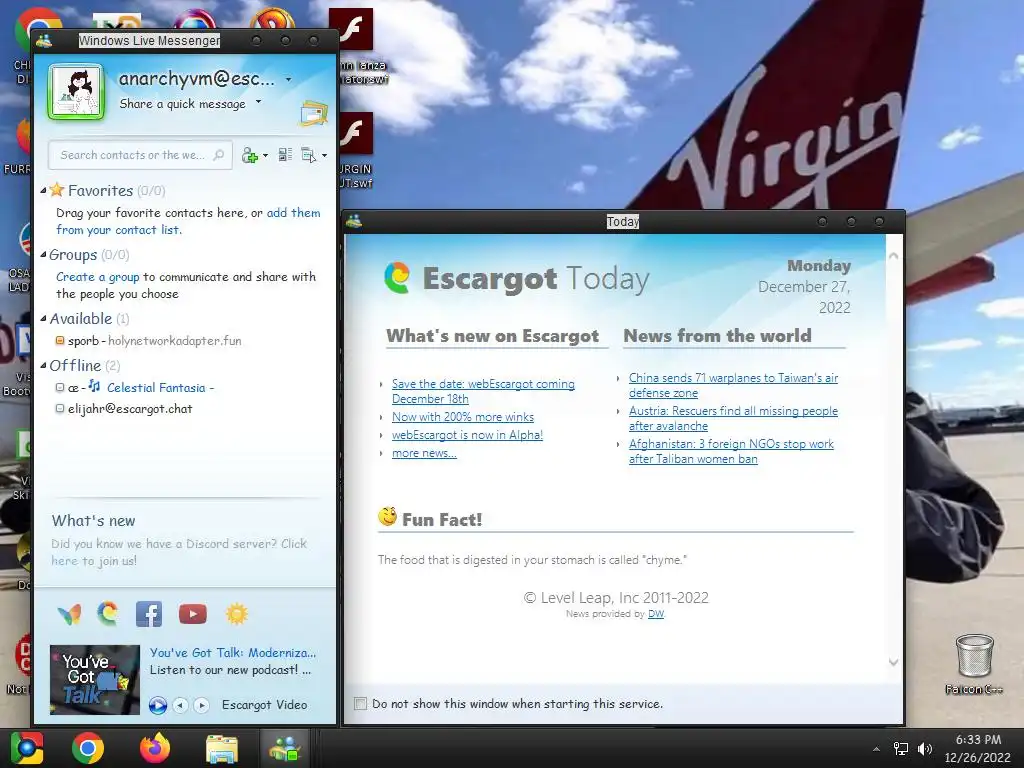Collapse the Groups section
The height and width of the screenshot is (768, 1024).
coord(43,255)
